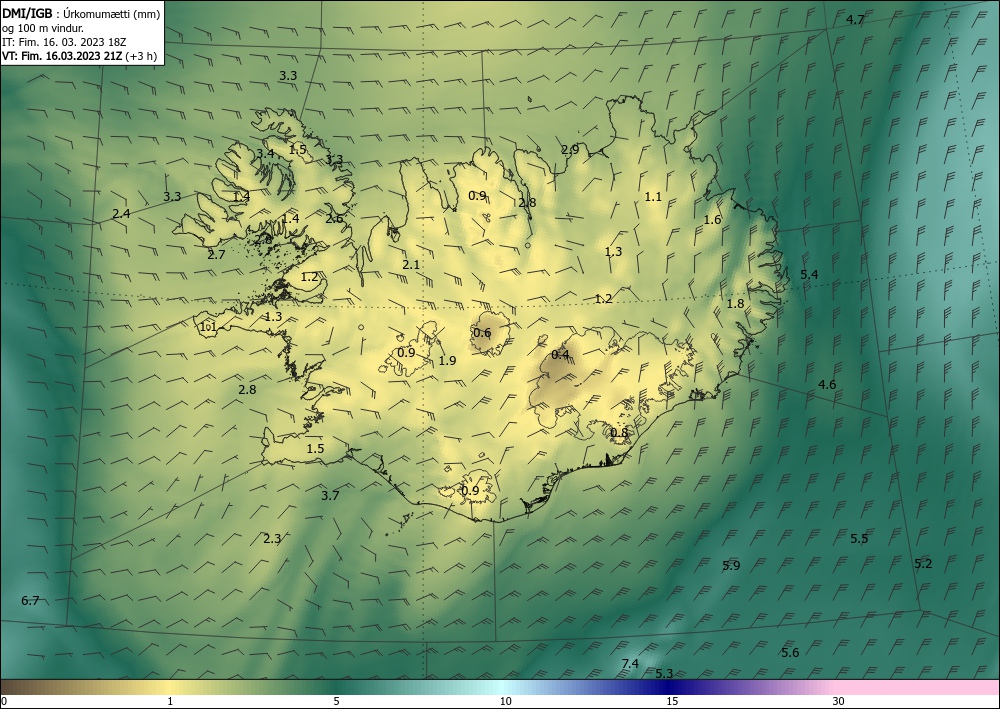Click the 5.9 precipitation value

(731, 566)
